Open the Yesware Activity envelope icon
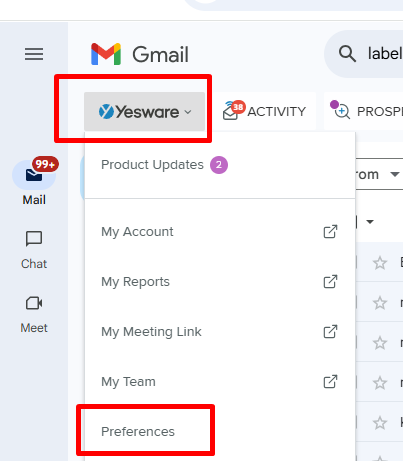The width and height of the screenshot is (403, 461). [234, 111]
